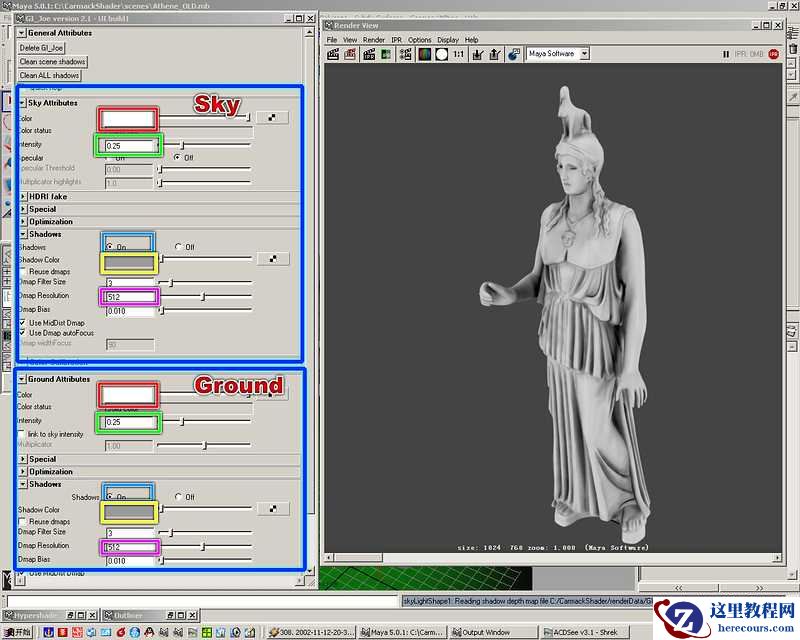This screenshot has width=800, height=640.
Task: Enable Reuse dmaps under Sky Shadows
Action: tap(23, 272)
